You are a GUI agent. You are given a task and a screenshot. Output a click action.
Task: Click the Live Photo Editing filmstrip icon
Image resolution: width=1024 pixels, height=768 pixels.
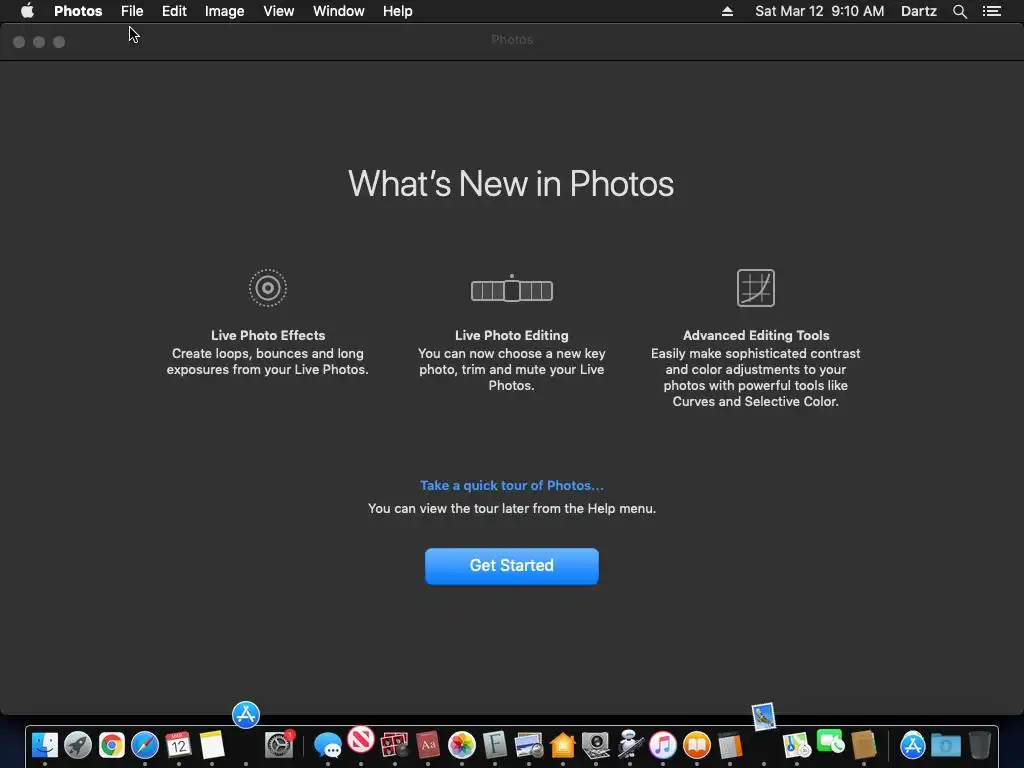(511, 289)
